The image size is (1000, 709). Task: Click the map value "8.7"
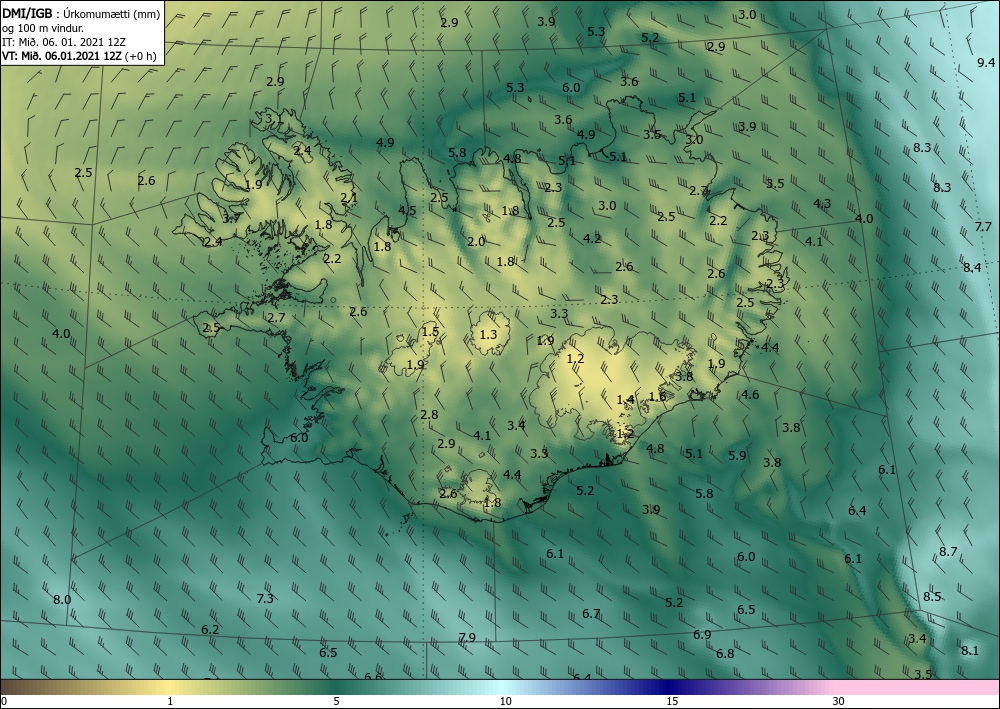(948, 552)
